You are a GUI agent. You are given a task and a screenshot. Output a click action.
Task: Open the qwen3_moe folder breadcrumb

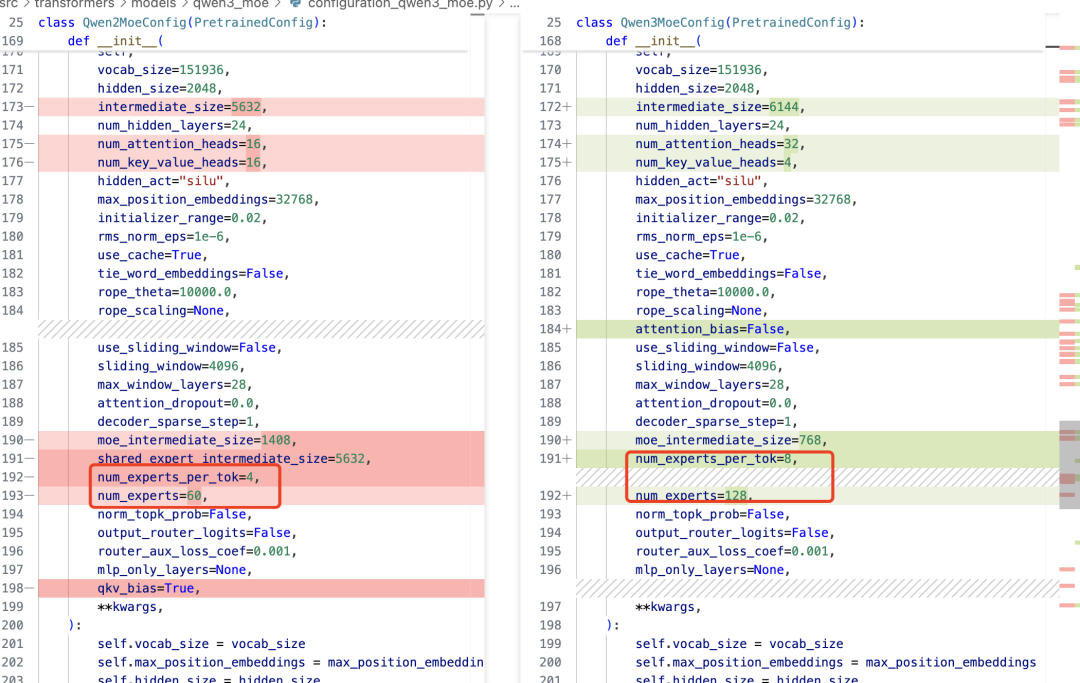tap(231, 4)
